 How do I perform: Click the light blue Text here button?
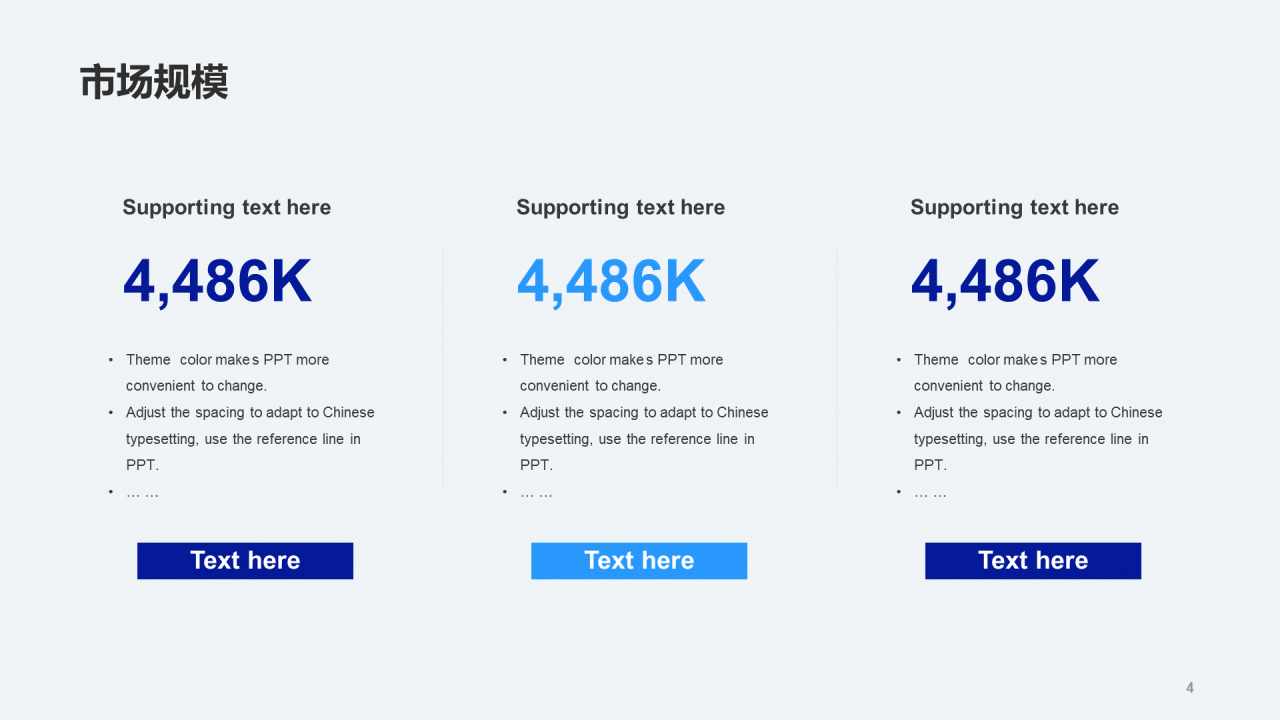pos(639,561)
